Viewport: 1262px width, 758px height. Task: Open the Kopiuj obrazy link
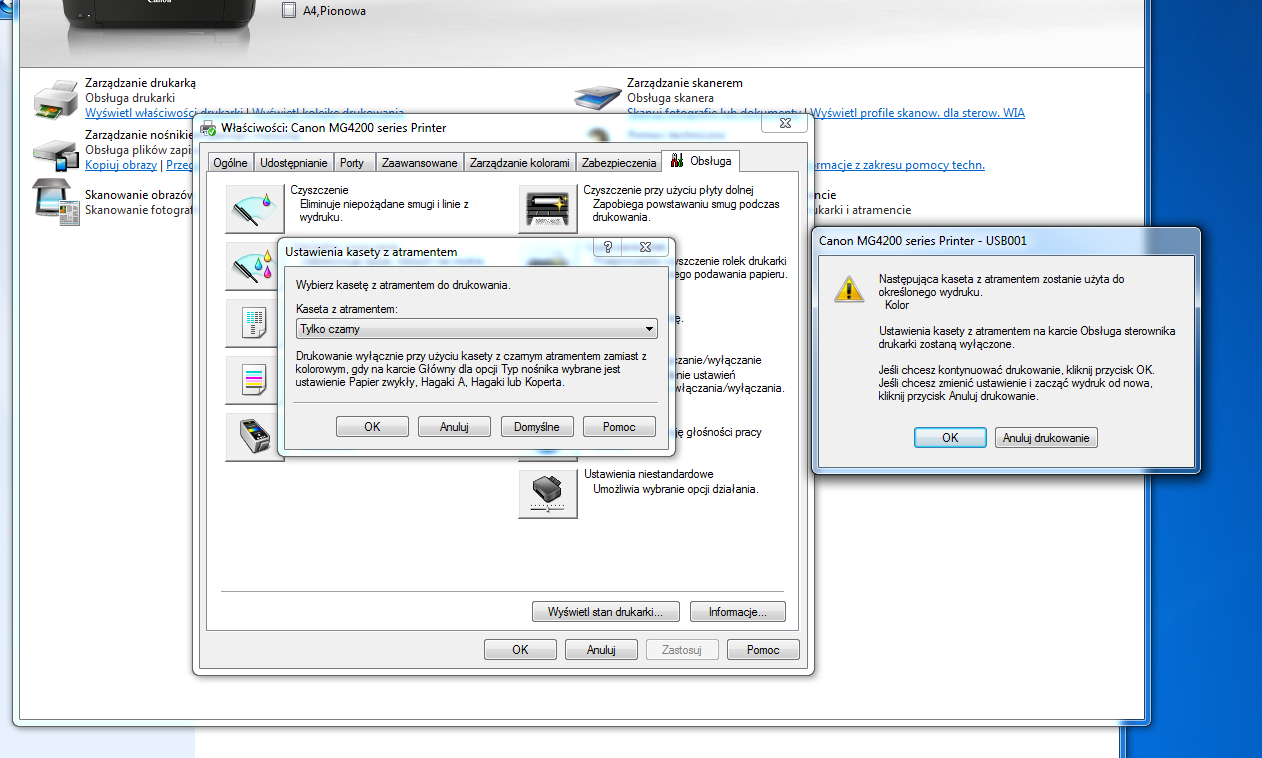(121, 165)
